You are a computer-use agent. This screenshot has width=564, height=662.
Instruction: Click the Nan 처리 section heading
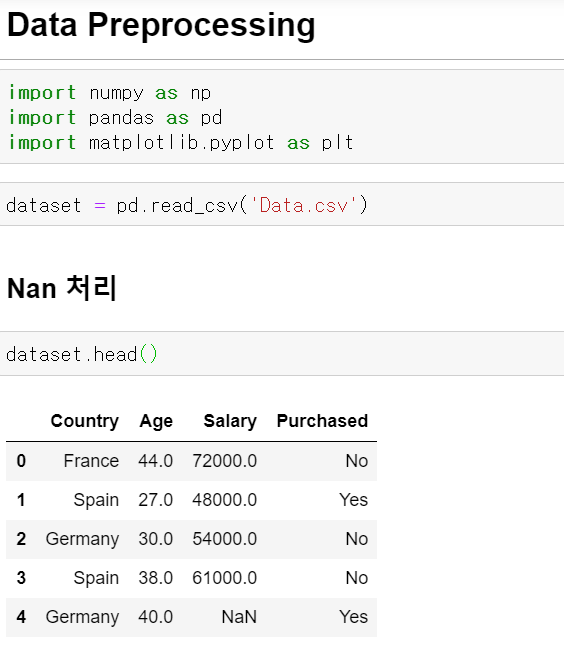(x=62, y=288)
